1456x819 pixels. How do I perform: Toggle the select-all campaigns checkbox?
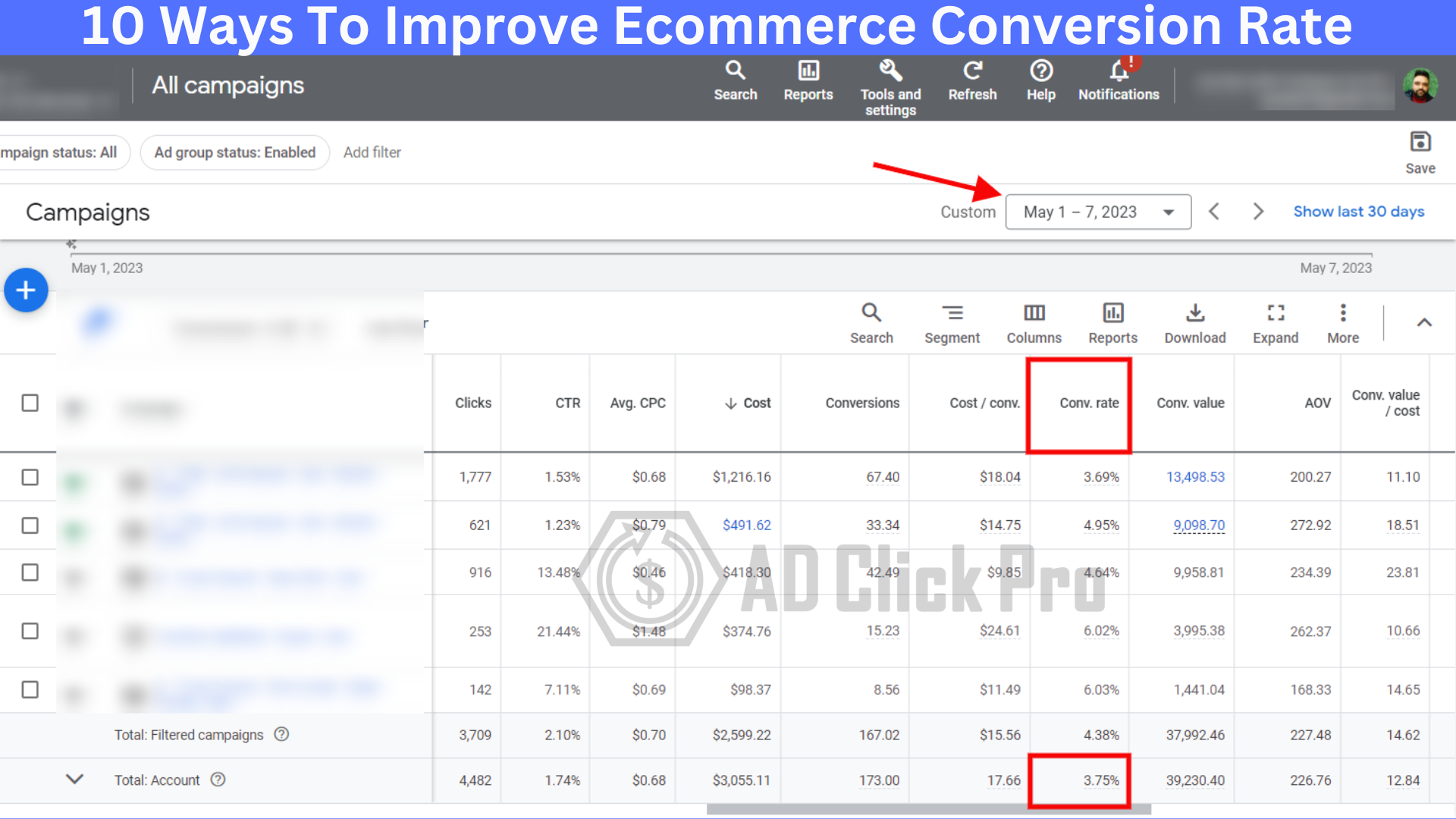[x=29, y=403]
